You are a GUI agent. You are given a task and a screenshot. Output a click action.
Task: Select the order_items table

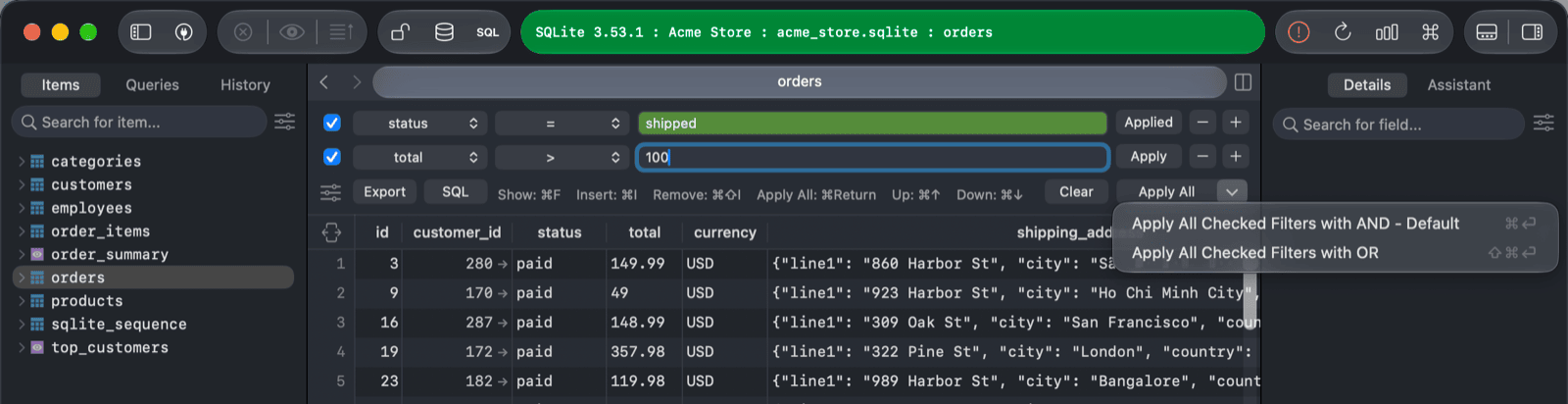coord(100,231)
